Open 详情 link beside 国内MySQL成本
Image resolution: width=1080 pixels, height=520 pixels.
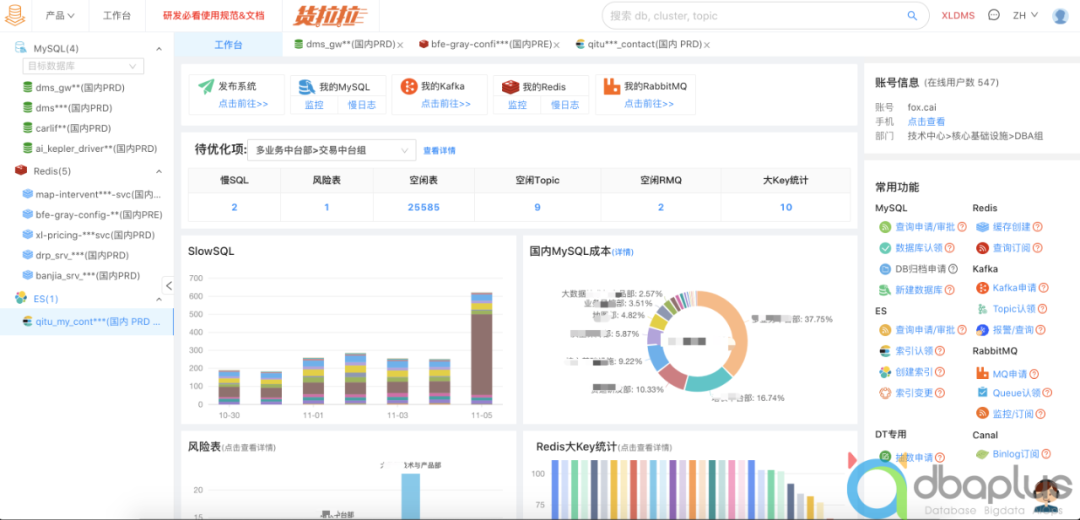click(623, 252)
